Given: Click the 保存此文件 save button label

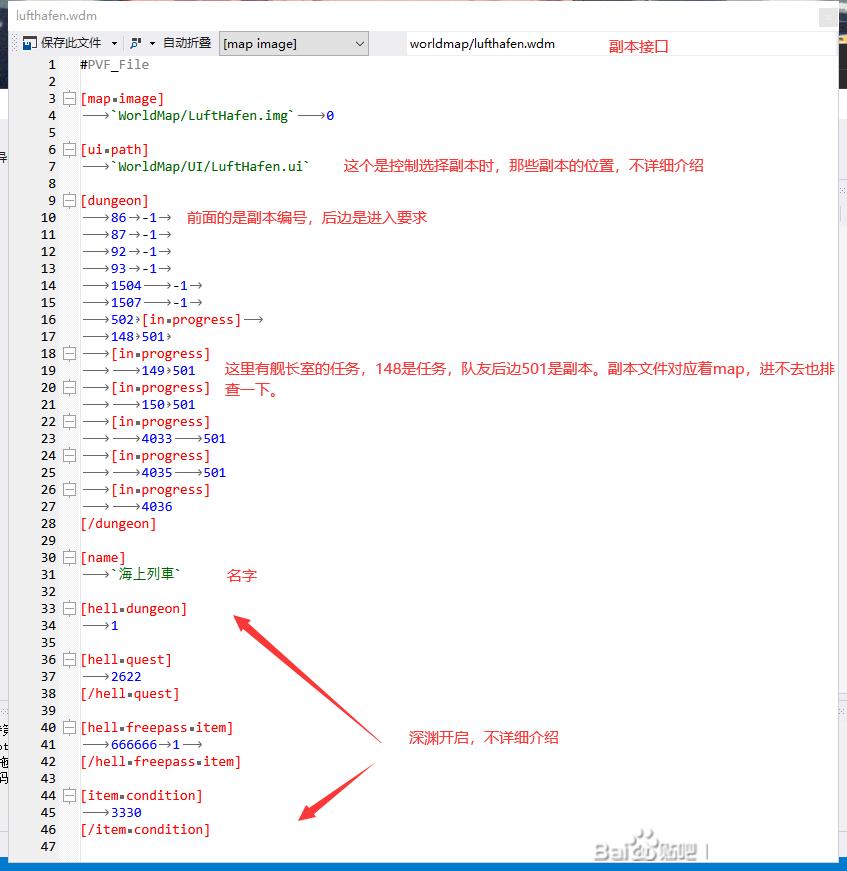Looking at the screenshot, I should tap(71, 43).
